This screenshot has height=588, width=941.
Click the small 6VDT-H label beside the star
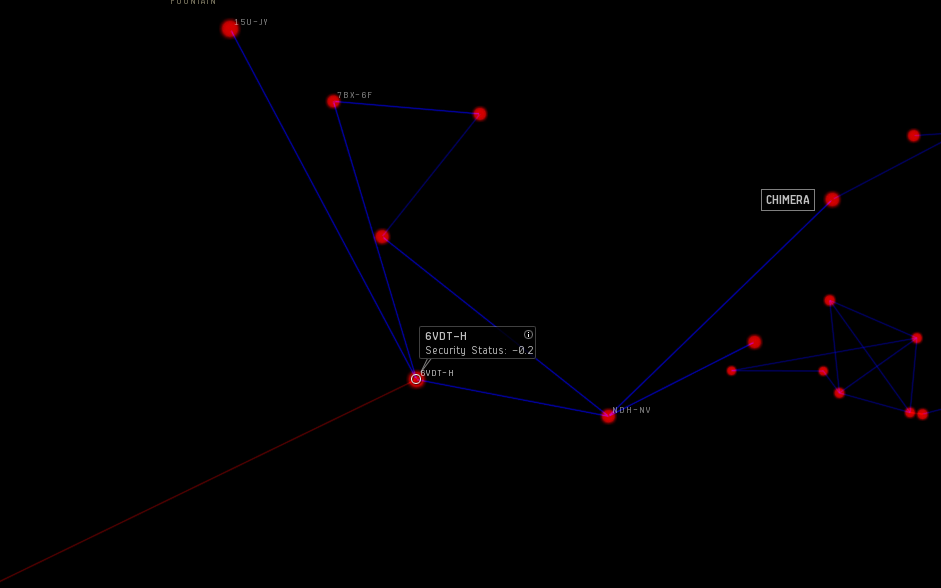coord(437,373)
